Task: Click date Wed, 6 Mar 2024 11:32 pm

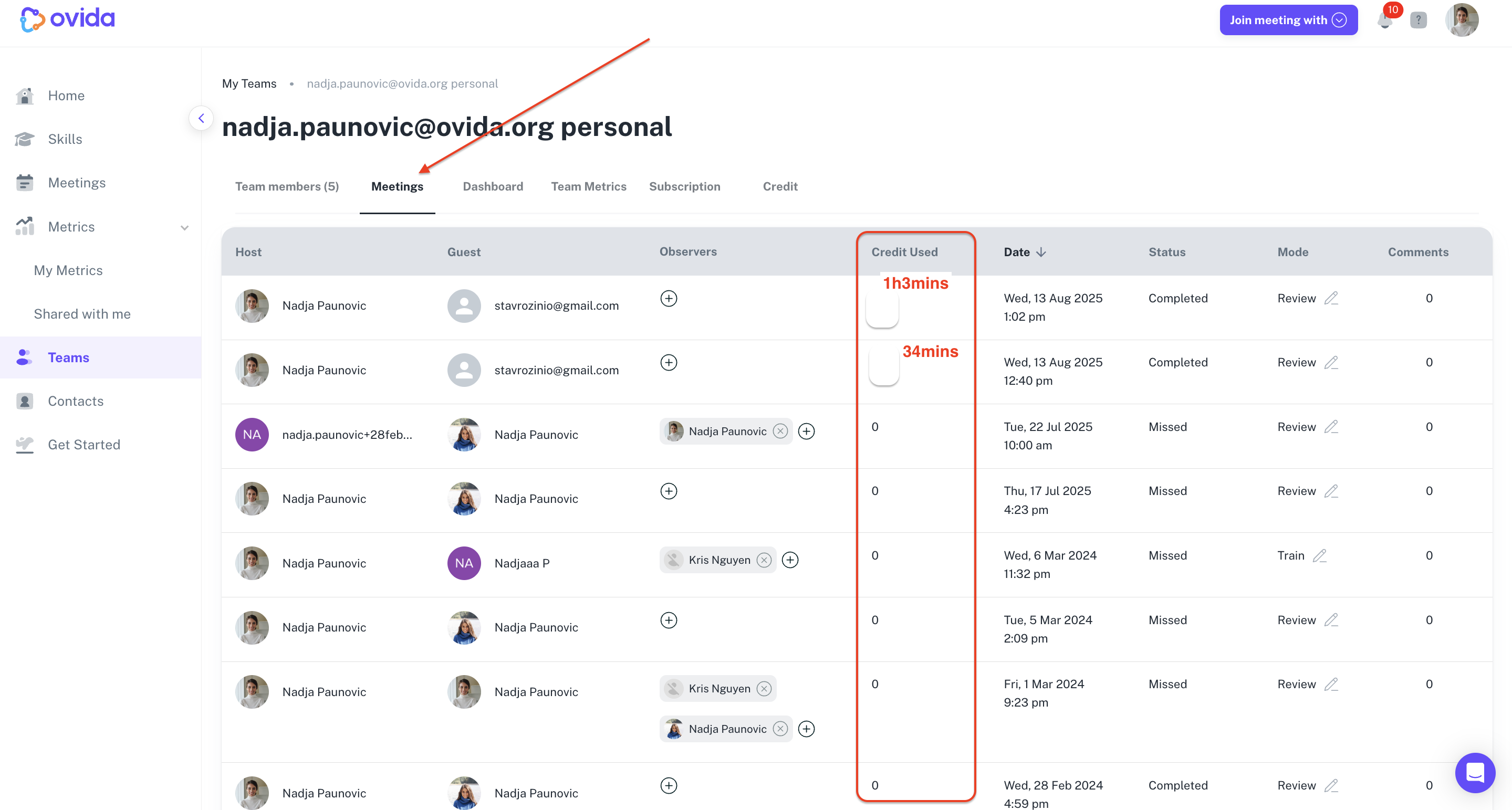Action: [x=1050, y=564]
